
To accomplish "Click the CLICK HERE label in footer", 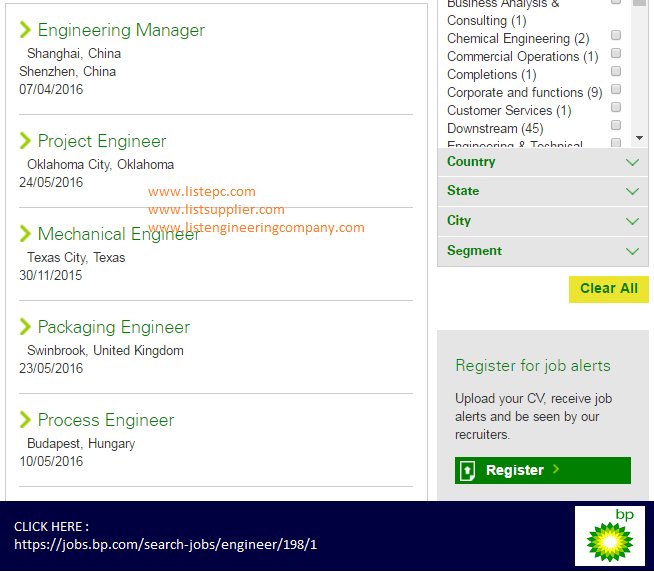I will (x=51, y=527).
